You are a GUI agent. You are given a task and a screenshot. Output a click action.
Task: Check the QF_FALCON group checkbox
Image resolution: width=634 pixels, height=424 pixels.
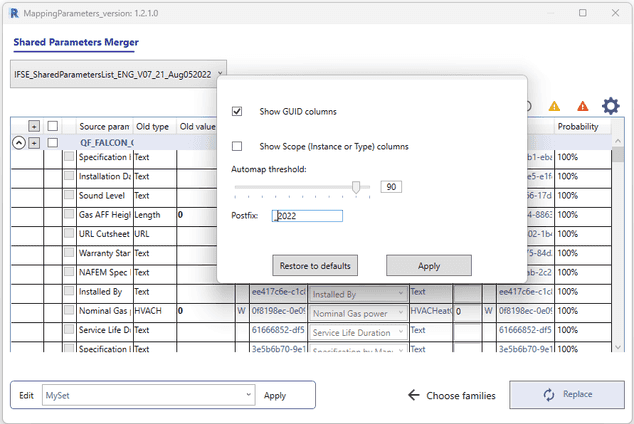53,143
